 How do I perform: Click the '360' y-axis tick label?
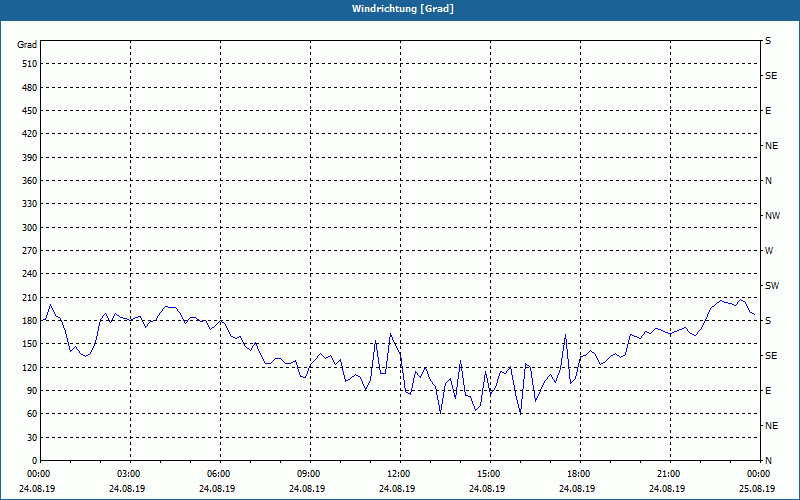pyautogui.click(x=30, y=181)
